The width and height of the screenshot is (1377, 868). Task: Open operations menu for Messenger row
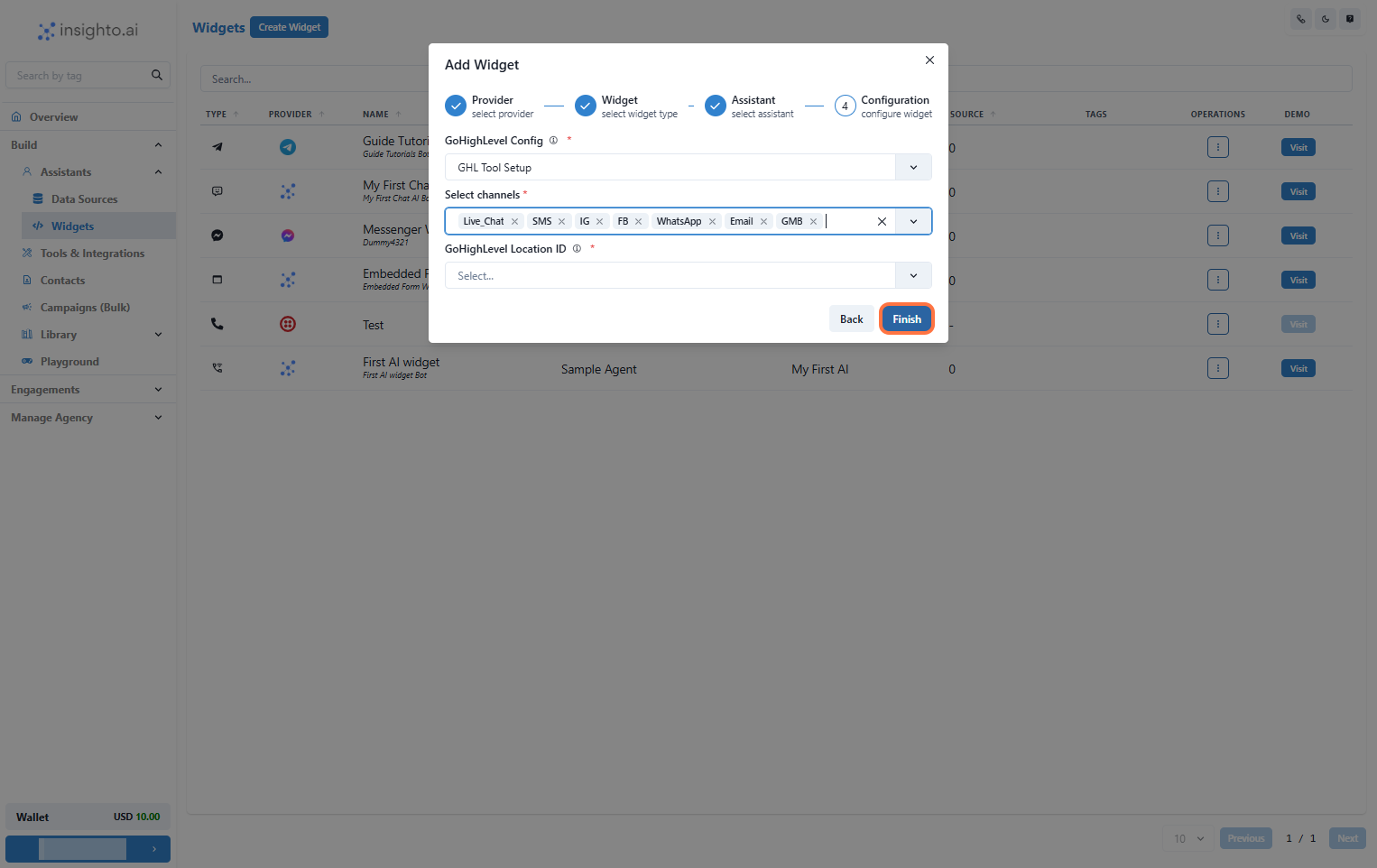click(x=1218, y=235)
